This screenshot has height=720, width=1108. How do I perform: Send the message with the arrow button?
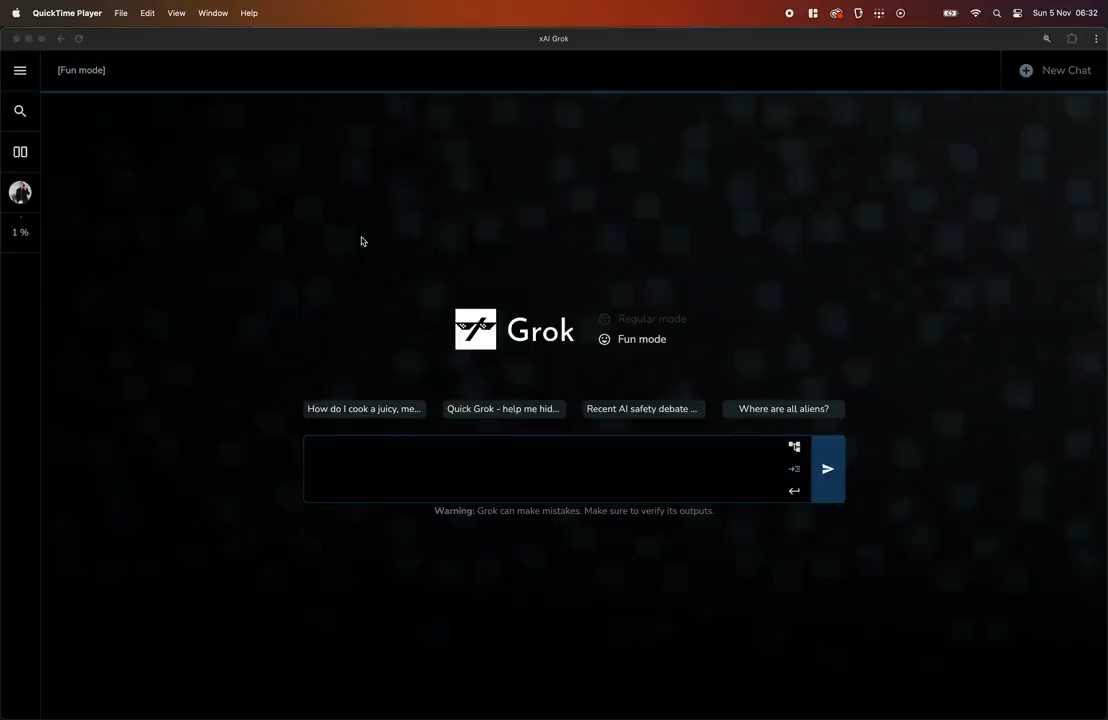(827, 468)
